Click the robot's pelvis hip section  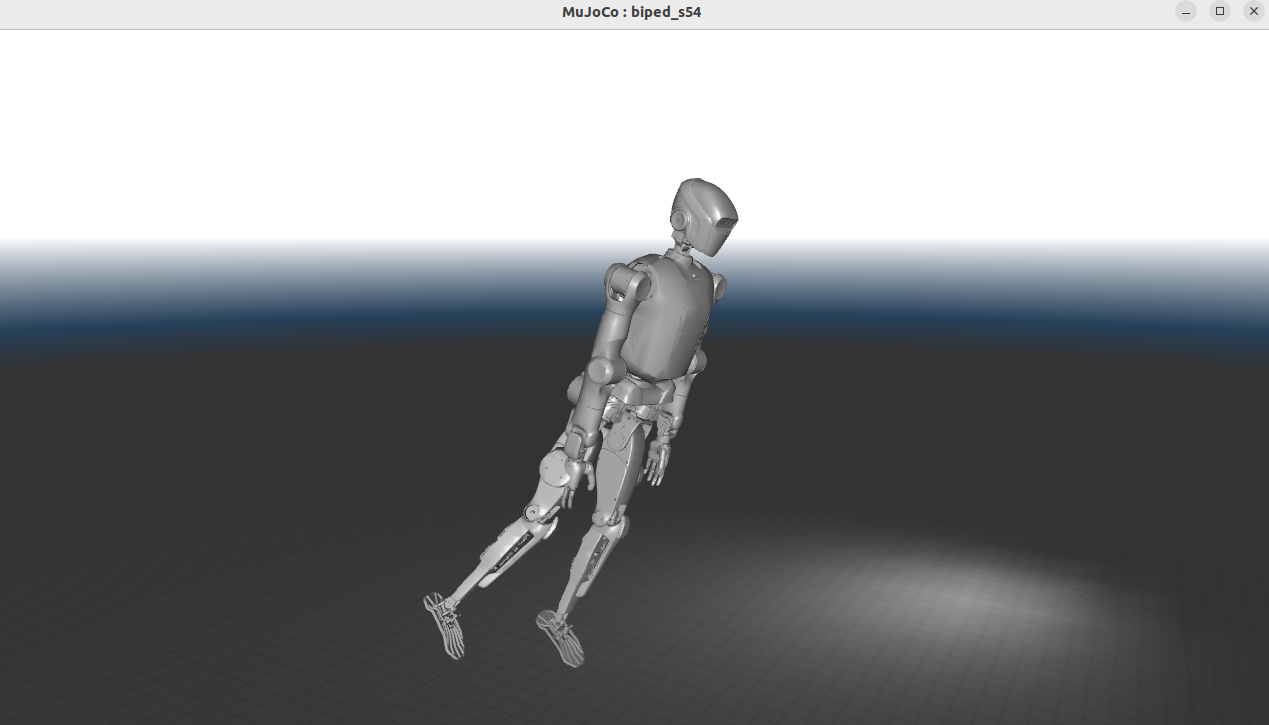tap(630, 405)
